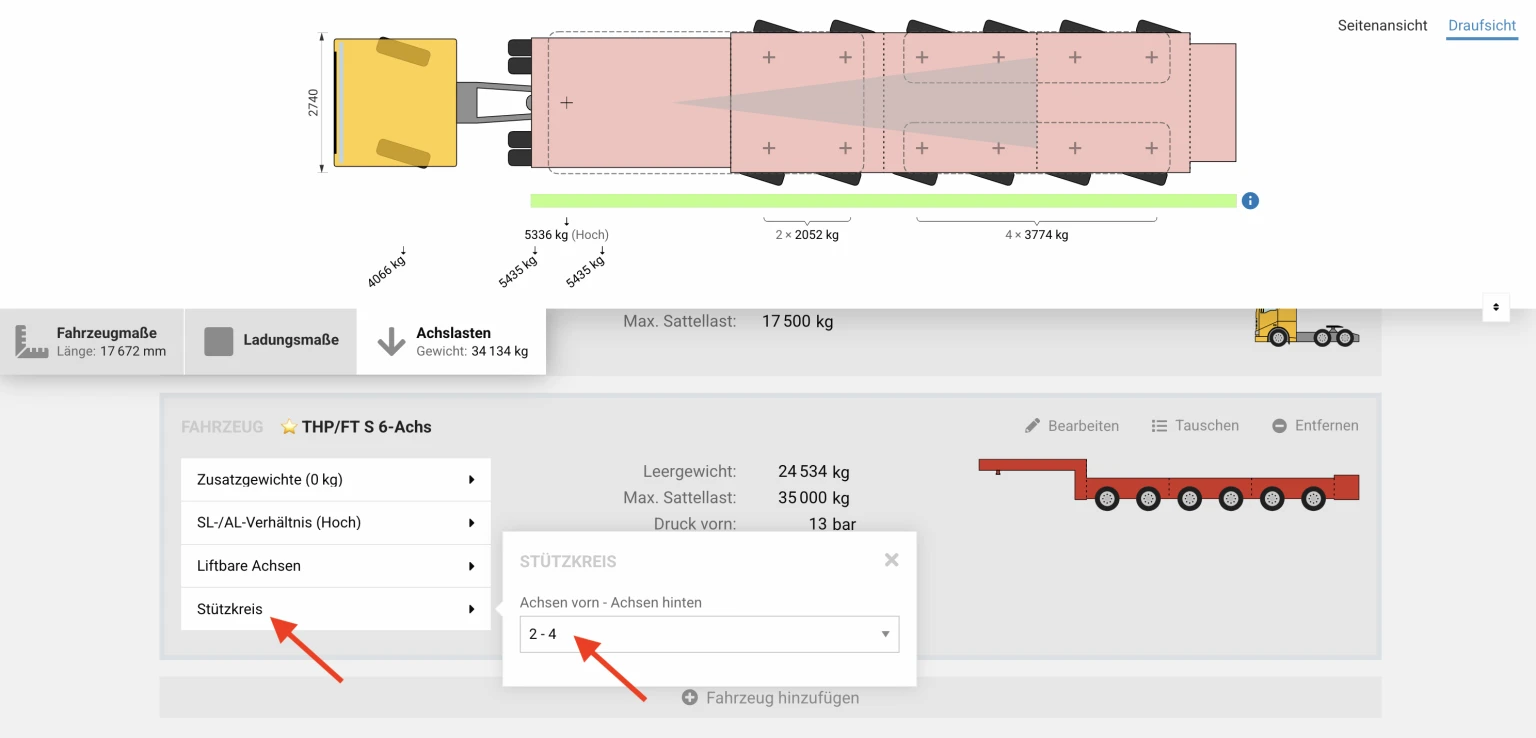Click the 2740 width dimension label

coord(313,103)
